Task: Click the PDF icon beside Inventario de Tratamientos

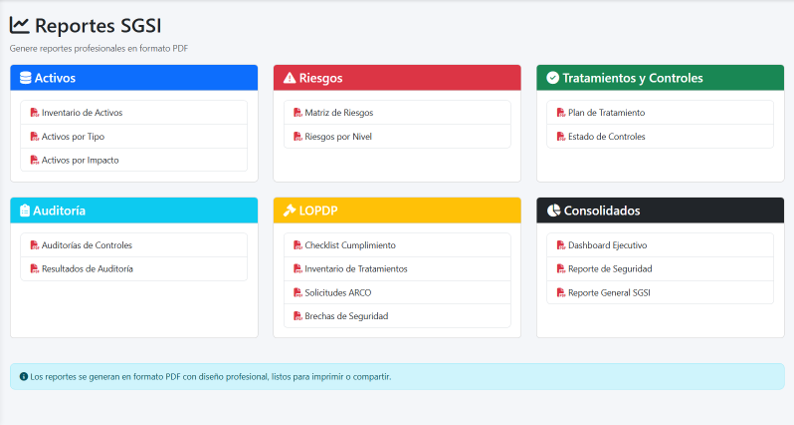Action: (298, 268)
